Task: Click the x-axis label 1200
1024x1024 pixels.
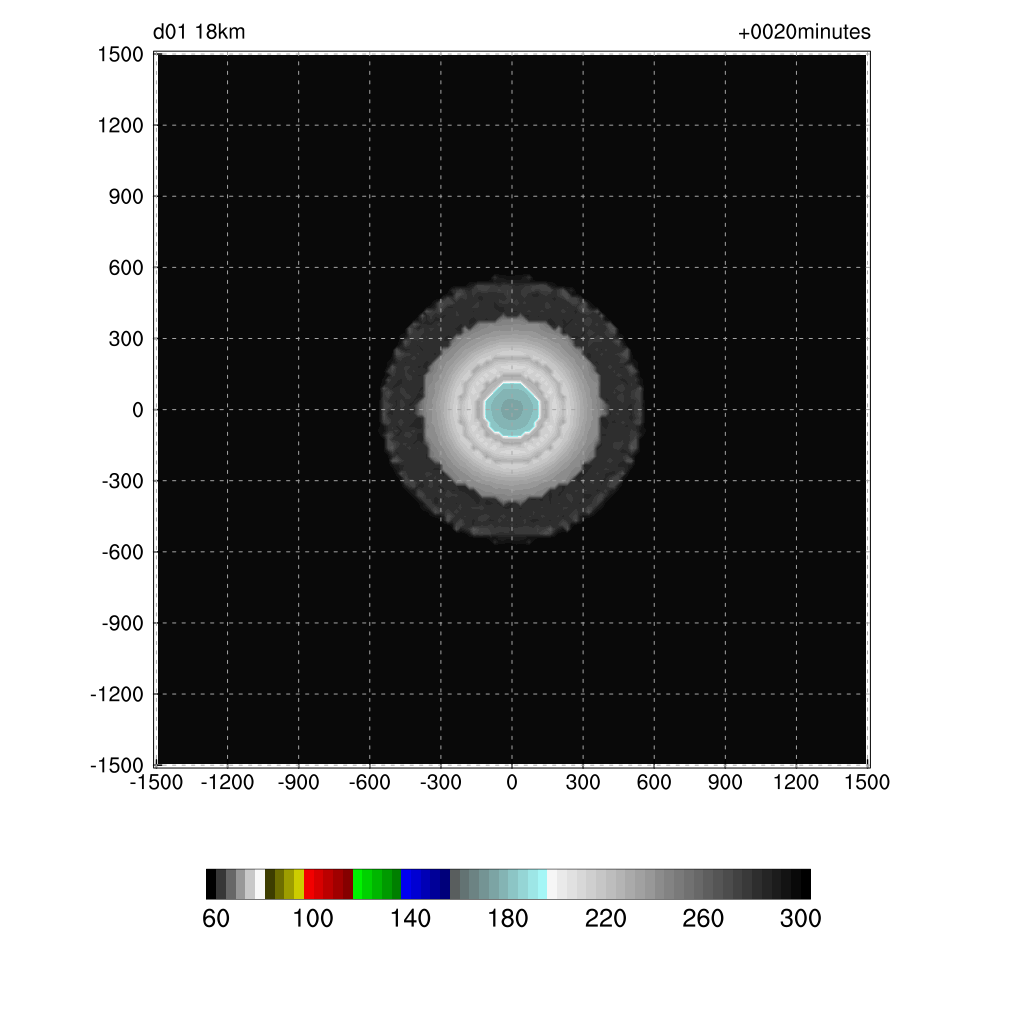Action: coord(796,782)
